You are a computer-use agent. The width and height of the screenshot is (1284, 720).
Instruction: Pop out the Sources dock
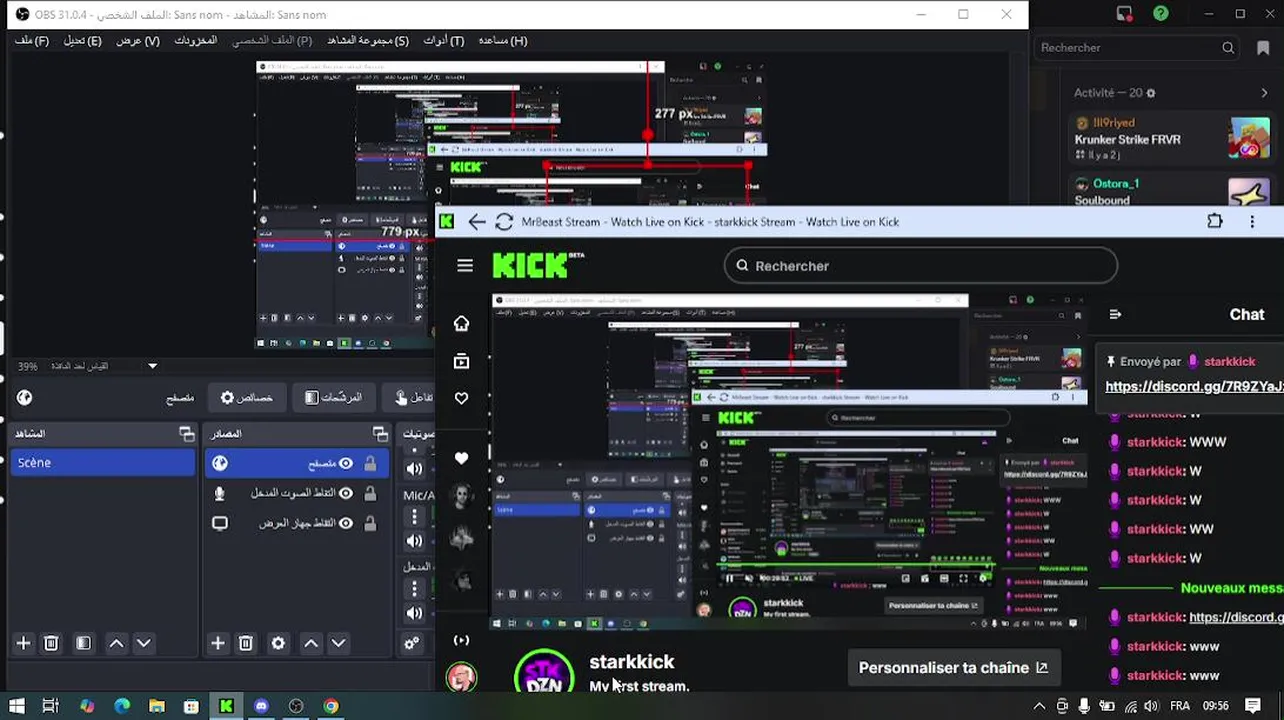[380, 433]
